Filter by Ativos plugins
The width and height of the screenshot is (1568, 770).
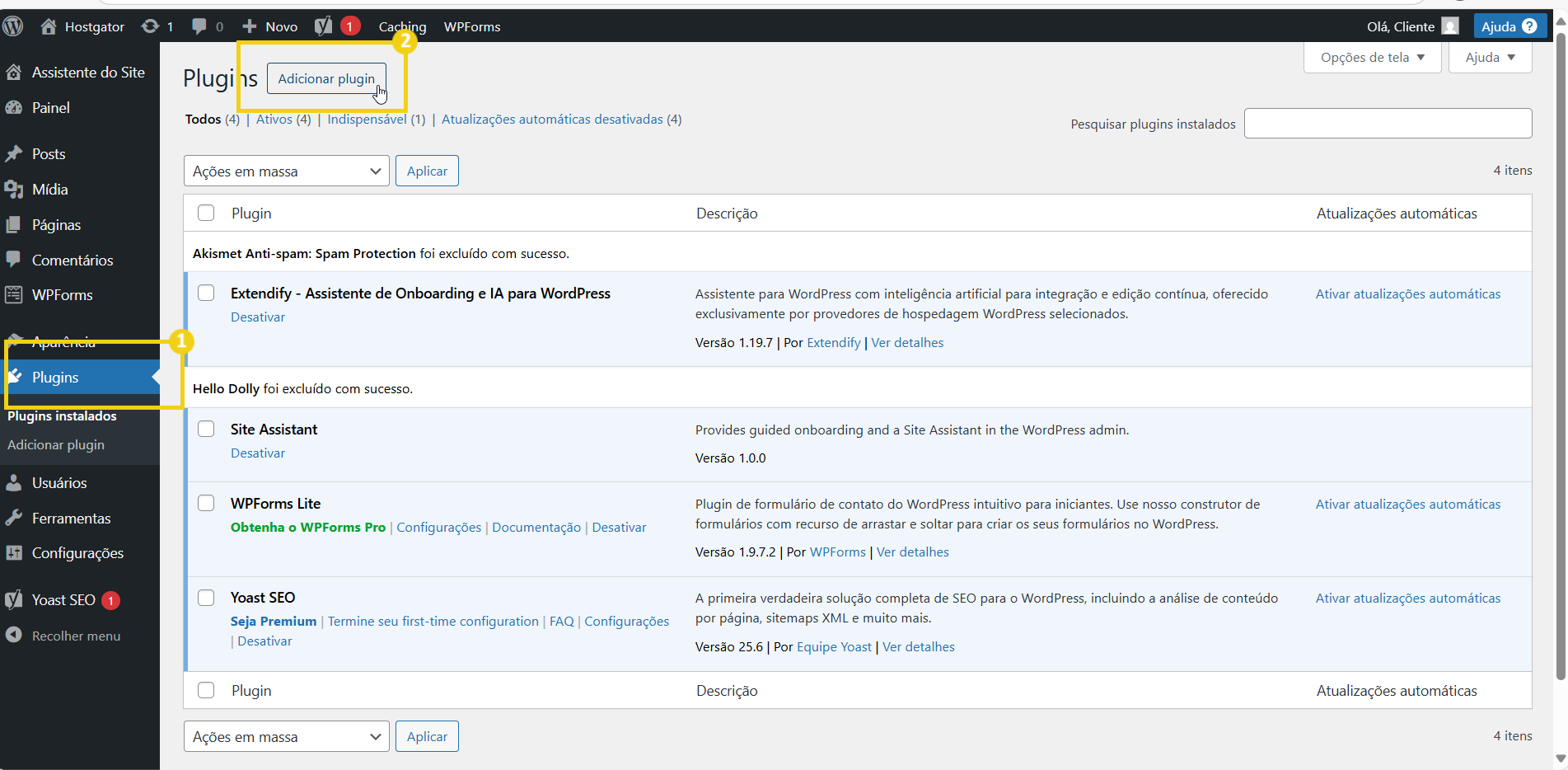tap(274, 120)
